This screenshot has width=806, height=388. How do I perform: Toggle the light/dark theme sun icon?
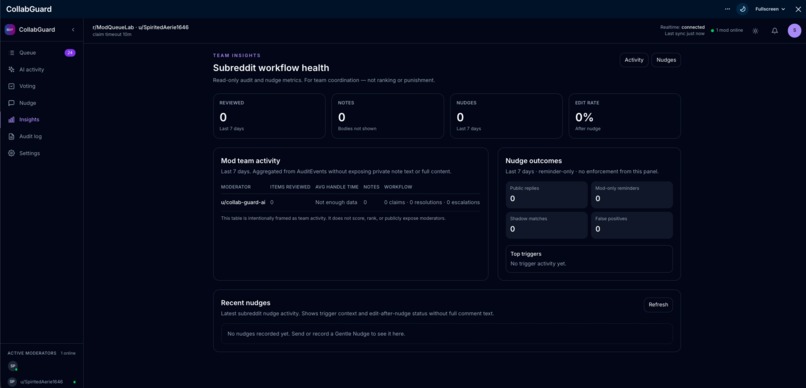point(755,31)
